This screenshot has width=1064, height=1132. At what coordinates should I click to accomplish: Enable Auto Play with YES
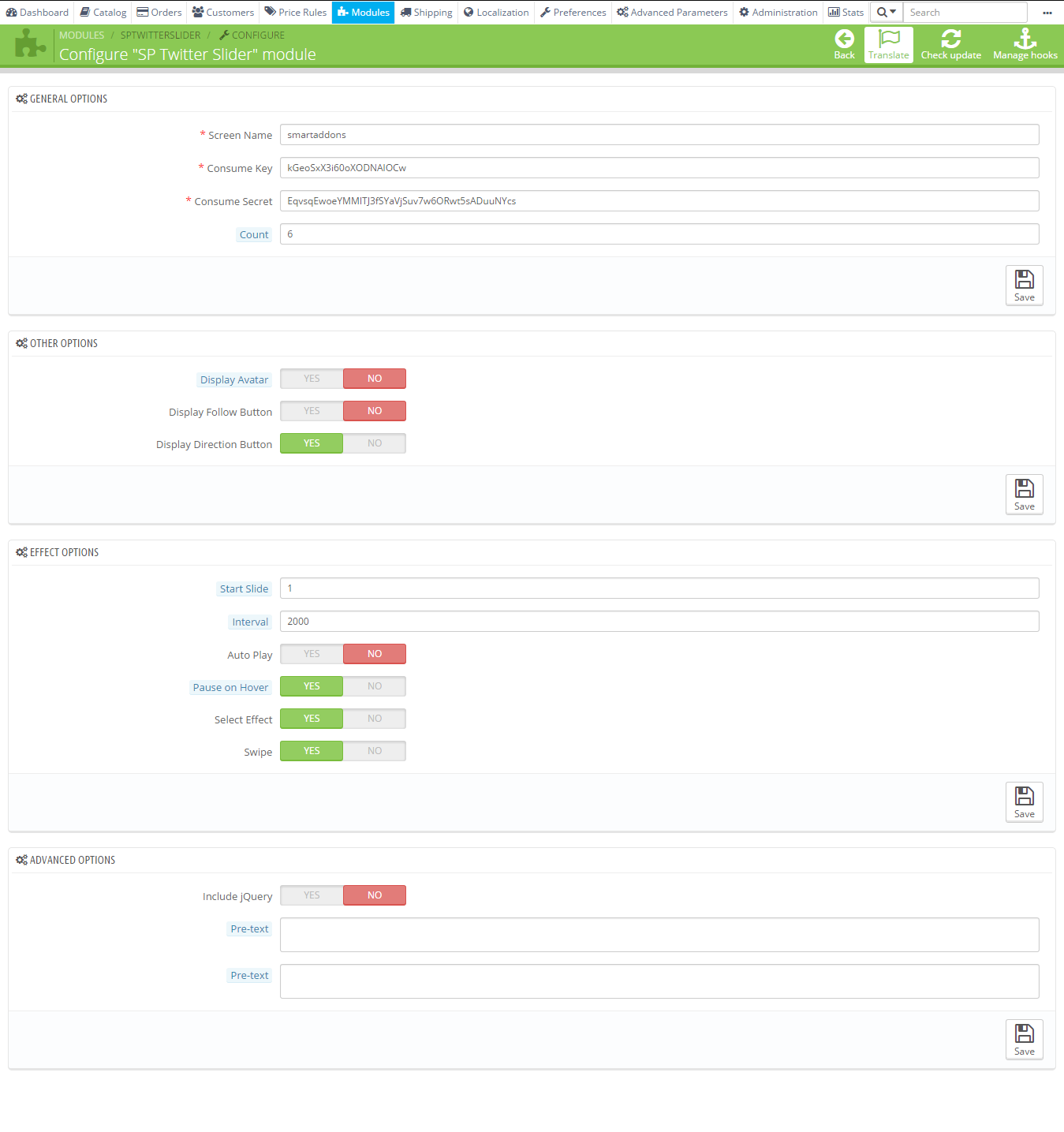click(x=312, y=654)
